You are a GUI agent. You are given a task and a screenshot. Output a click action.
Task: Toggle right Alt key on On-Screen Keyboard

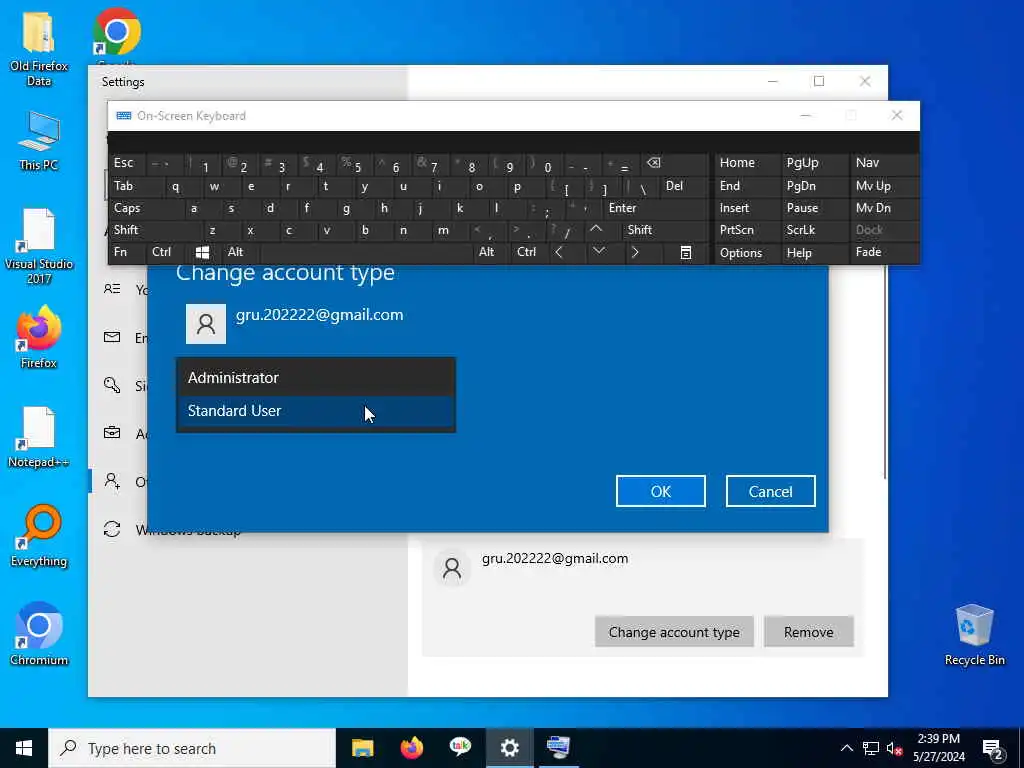492,252
